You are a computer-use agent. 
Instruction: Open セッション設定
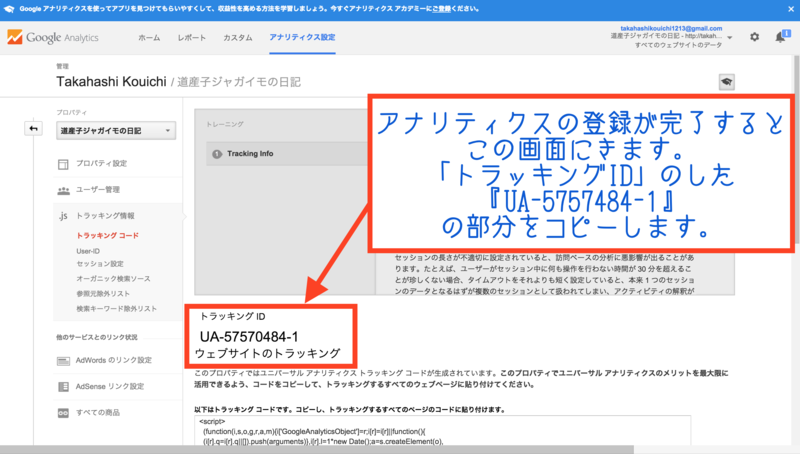100,264
